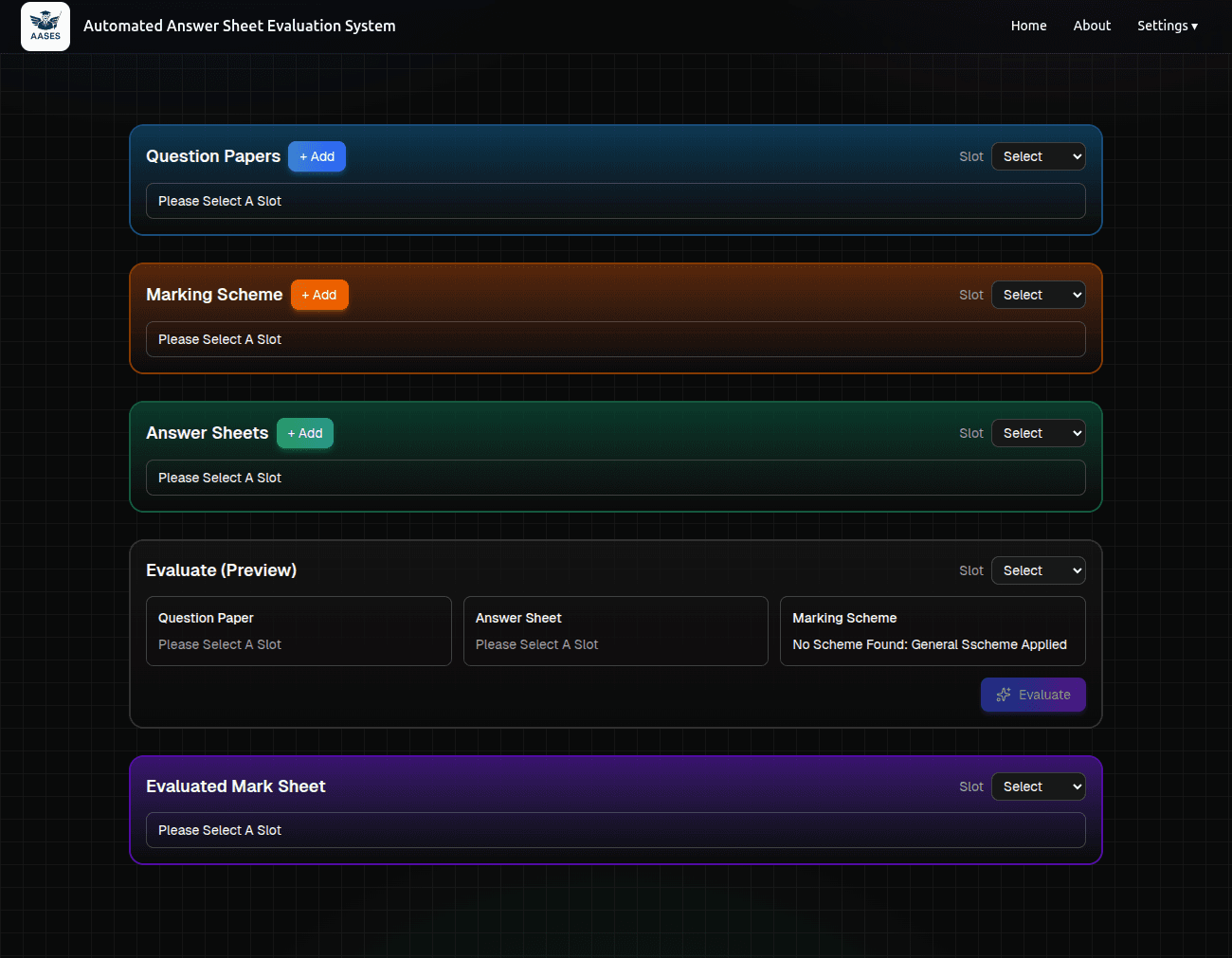Open Evaluate (Preview) slot Select dropdown
Viewport: 1232px width, 958px height.
click(x=1038, y=570)
